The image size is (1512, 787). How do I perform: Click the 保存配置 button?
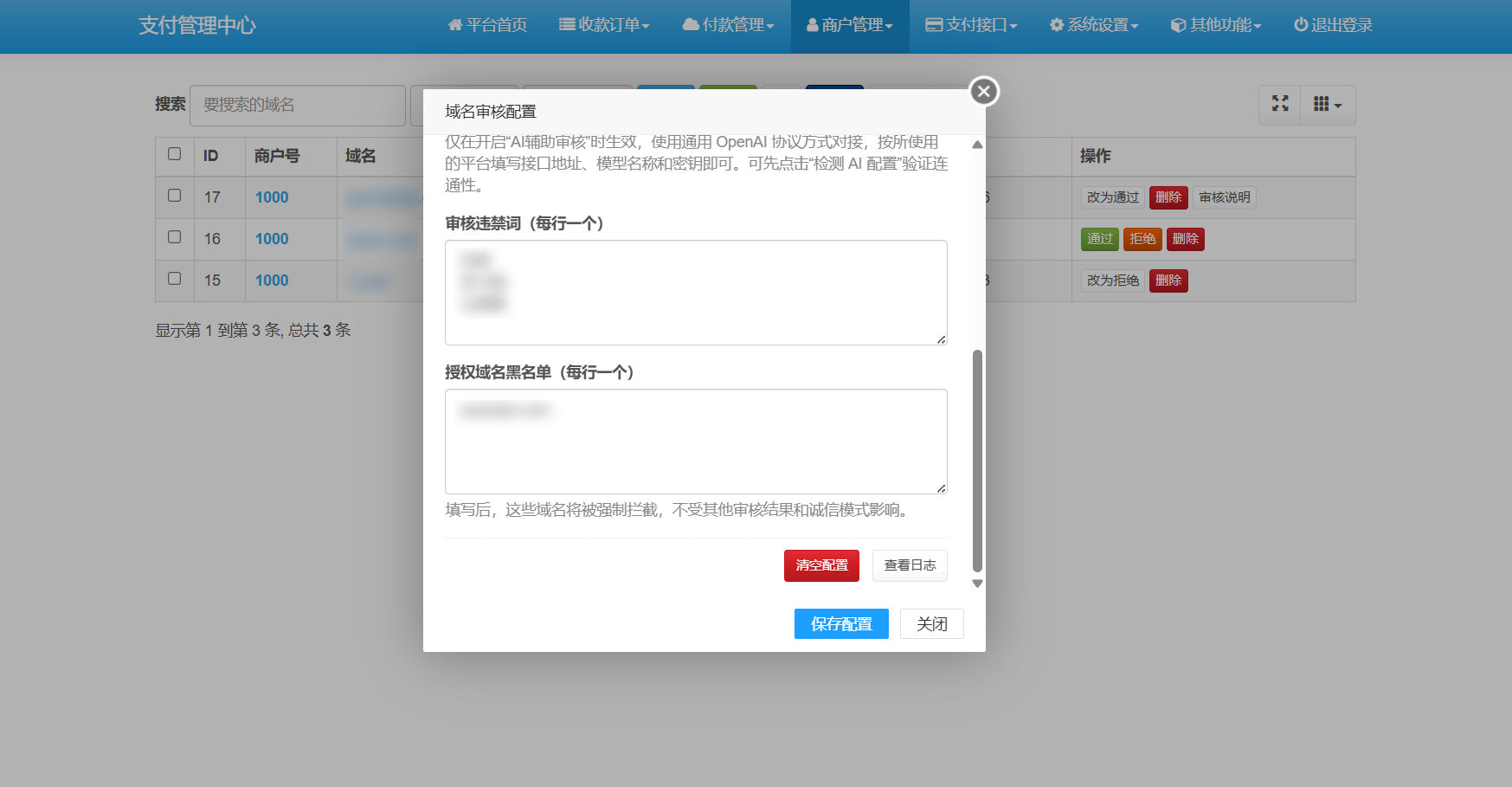(x=841, y=623)
